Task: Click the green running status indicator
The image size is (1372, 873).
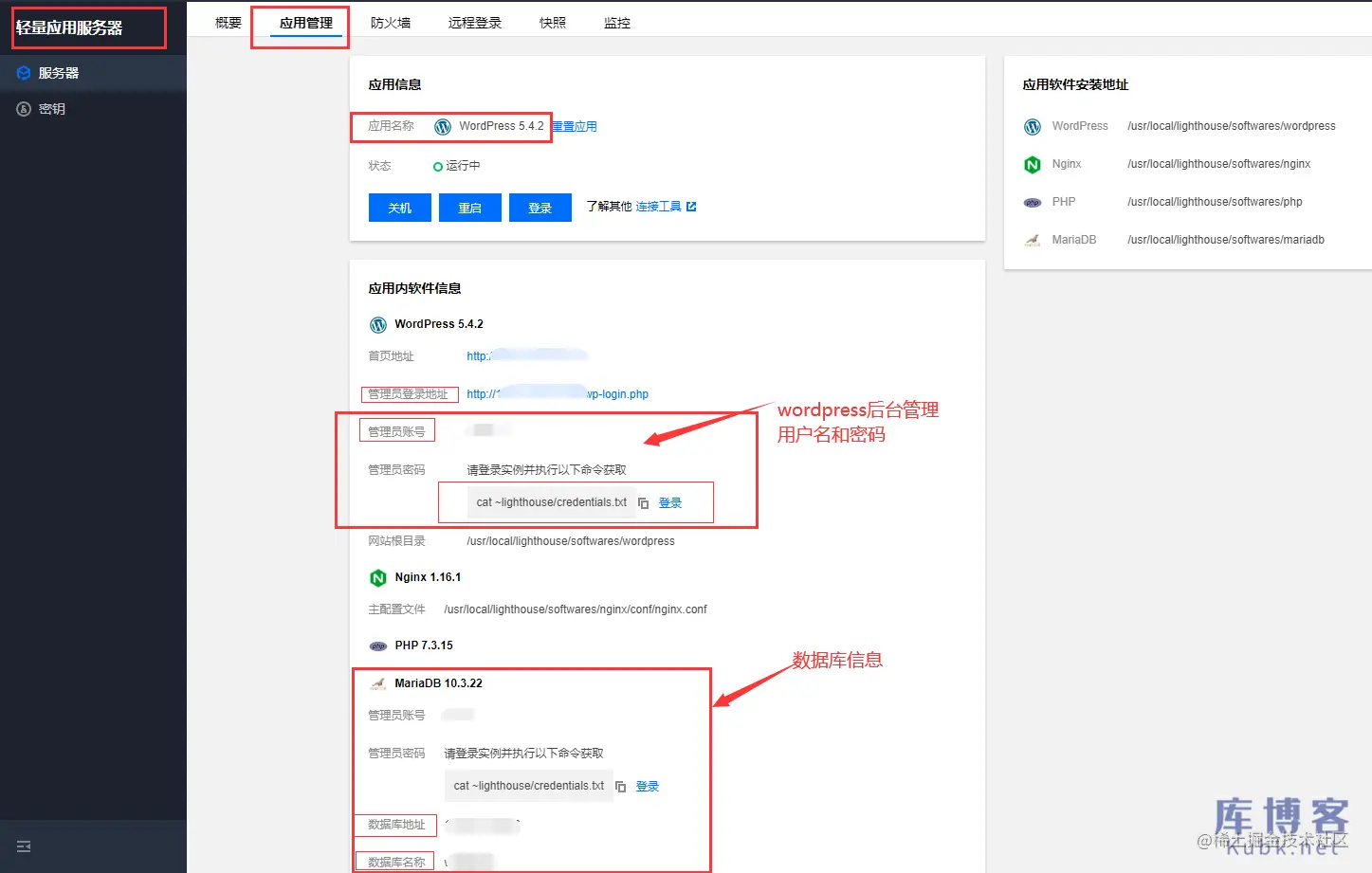Action: click(x=438, y=167)
